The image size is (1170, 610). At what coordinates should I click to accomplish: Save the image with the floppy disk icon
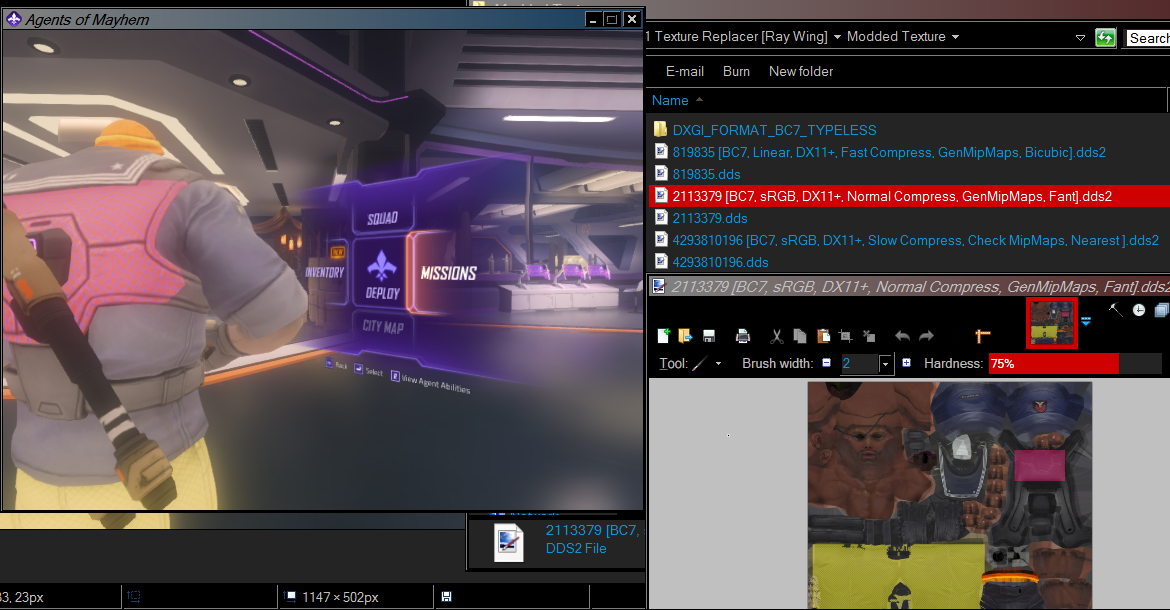pos(709,336)
